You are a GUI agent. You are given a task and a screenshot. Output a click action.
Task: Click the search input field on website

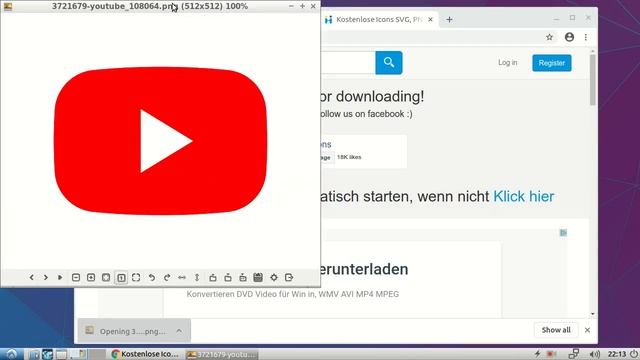348,62
